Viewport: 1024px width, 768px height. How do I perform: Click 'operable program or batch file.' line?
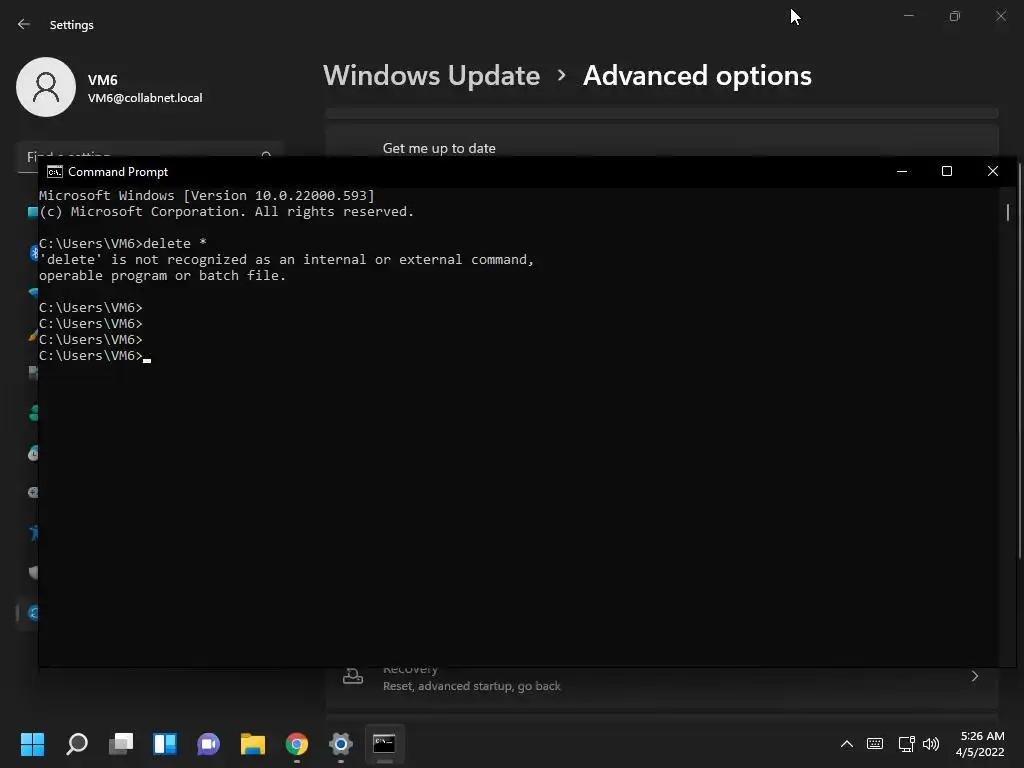163,276
